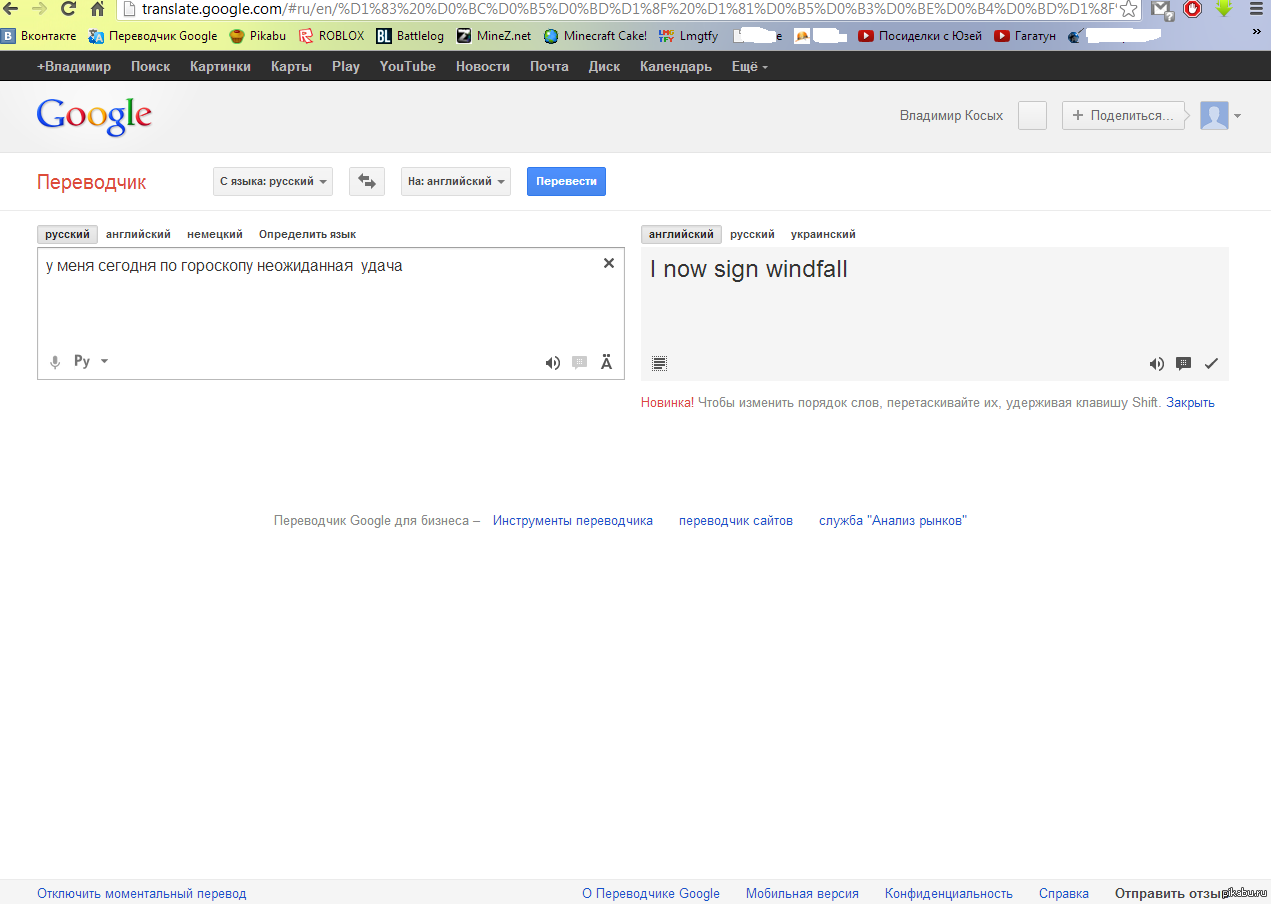
Task: Choose Определить язык for the source
Action: pos(307,234)
